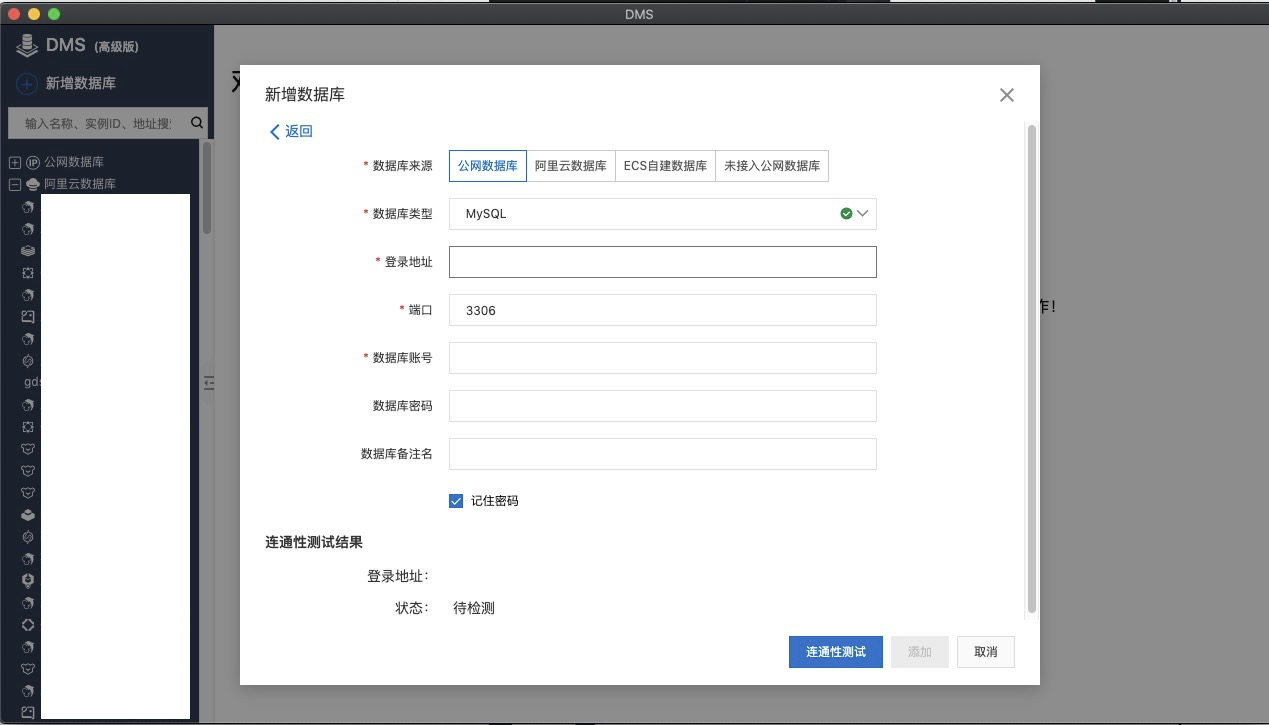Viewport: 1269px width, 725px height.
Task: Click the circled plus beside 新增数据库
Action: tap(27, 84)
